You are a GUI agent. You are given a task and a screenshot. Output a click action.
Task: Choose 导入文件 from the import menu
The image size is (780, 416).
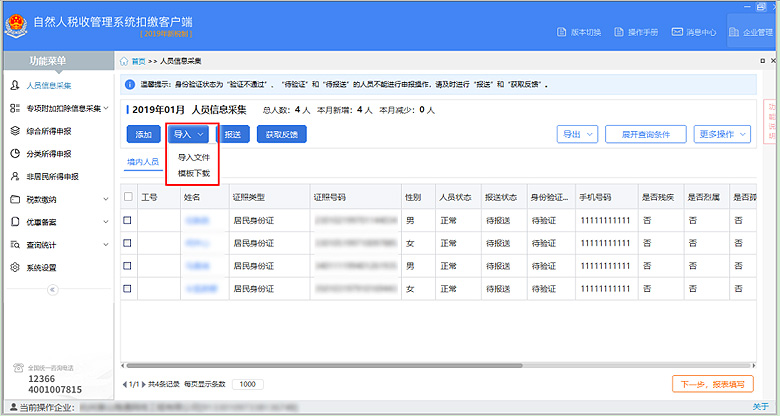pyautogui.click(x=193, y=157)
